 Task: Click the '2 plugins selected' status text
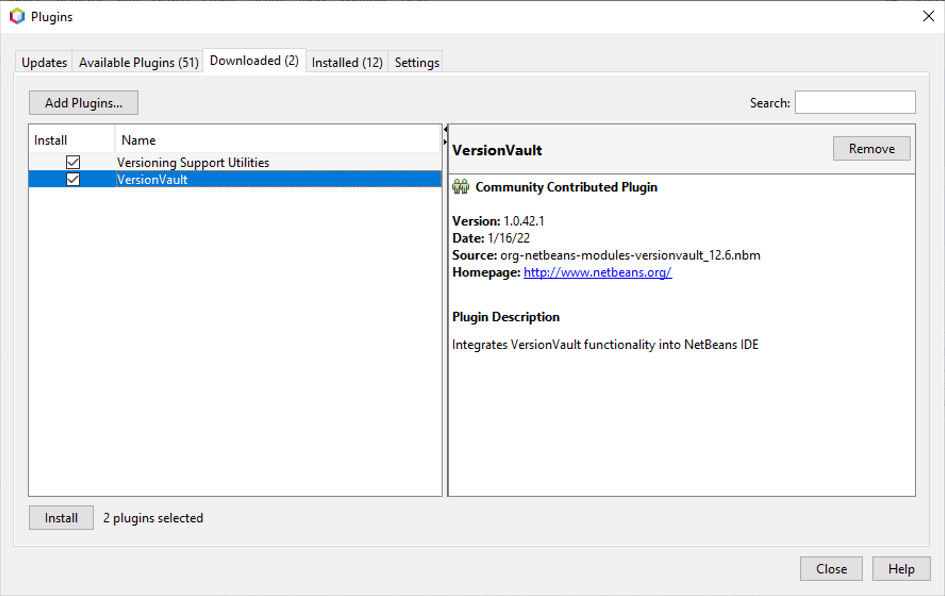(153, 518)
